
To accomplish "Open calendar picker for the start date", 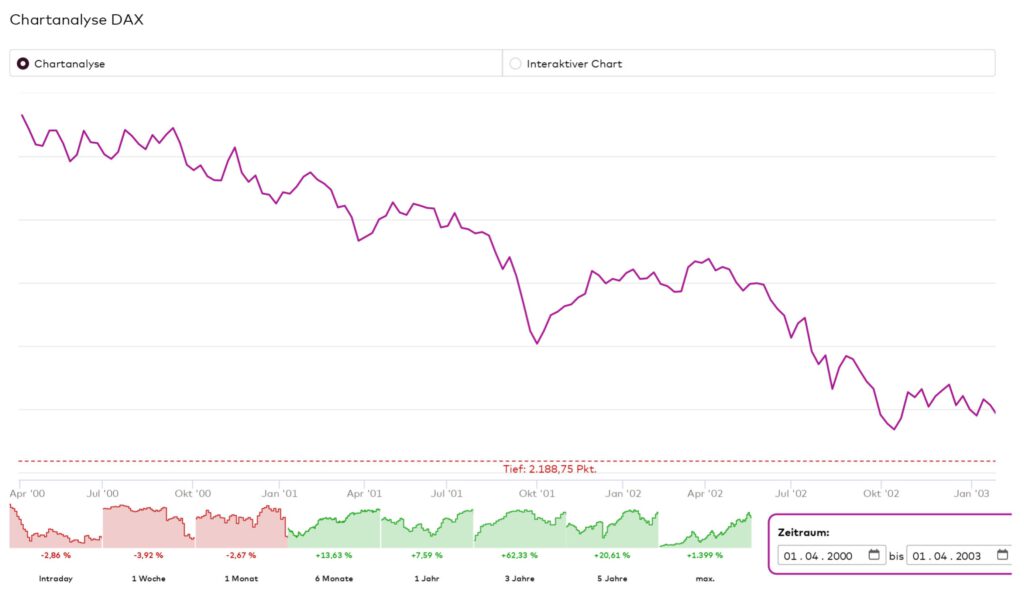I will 874,555.
